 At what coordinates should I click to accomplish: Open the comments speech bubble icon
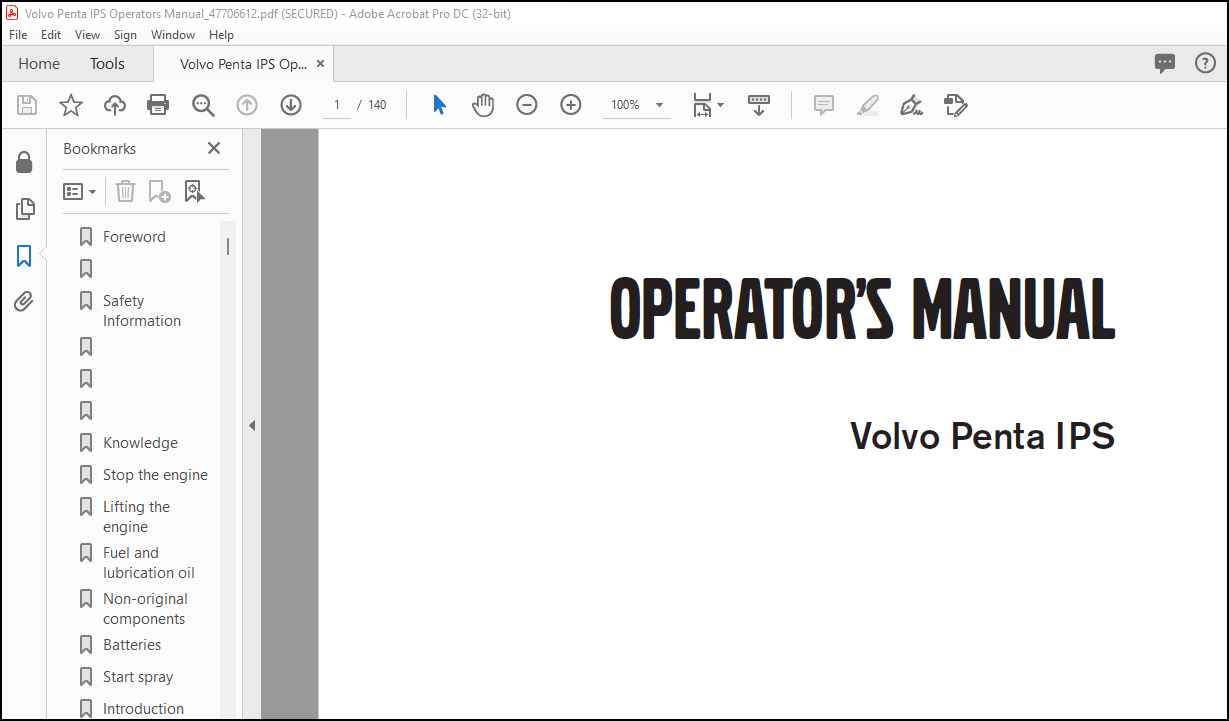(x=1165, y=63)
